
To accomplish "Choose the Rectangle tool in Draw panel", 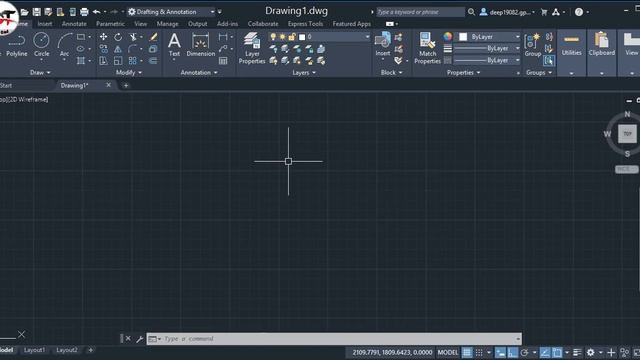I will tap(81, 37).
